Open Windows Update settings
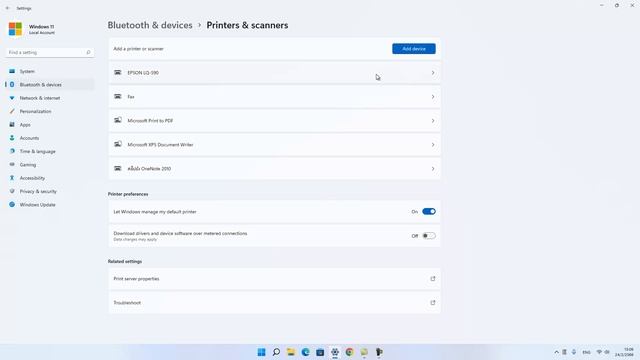The image size is (640, 360). [x=49, y=204]
